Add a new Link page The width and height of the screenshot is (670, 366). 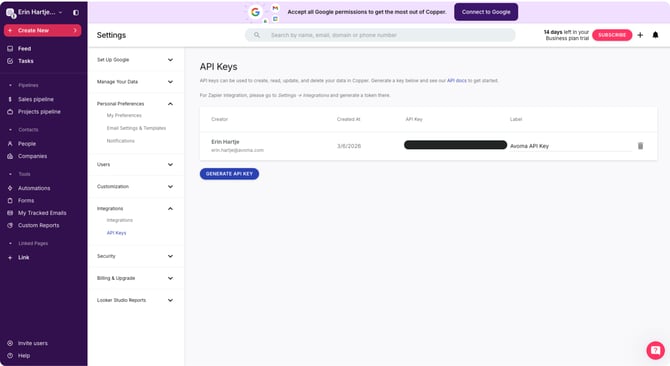pyautogui.click(x=24, y=258)
